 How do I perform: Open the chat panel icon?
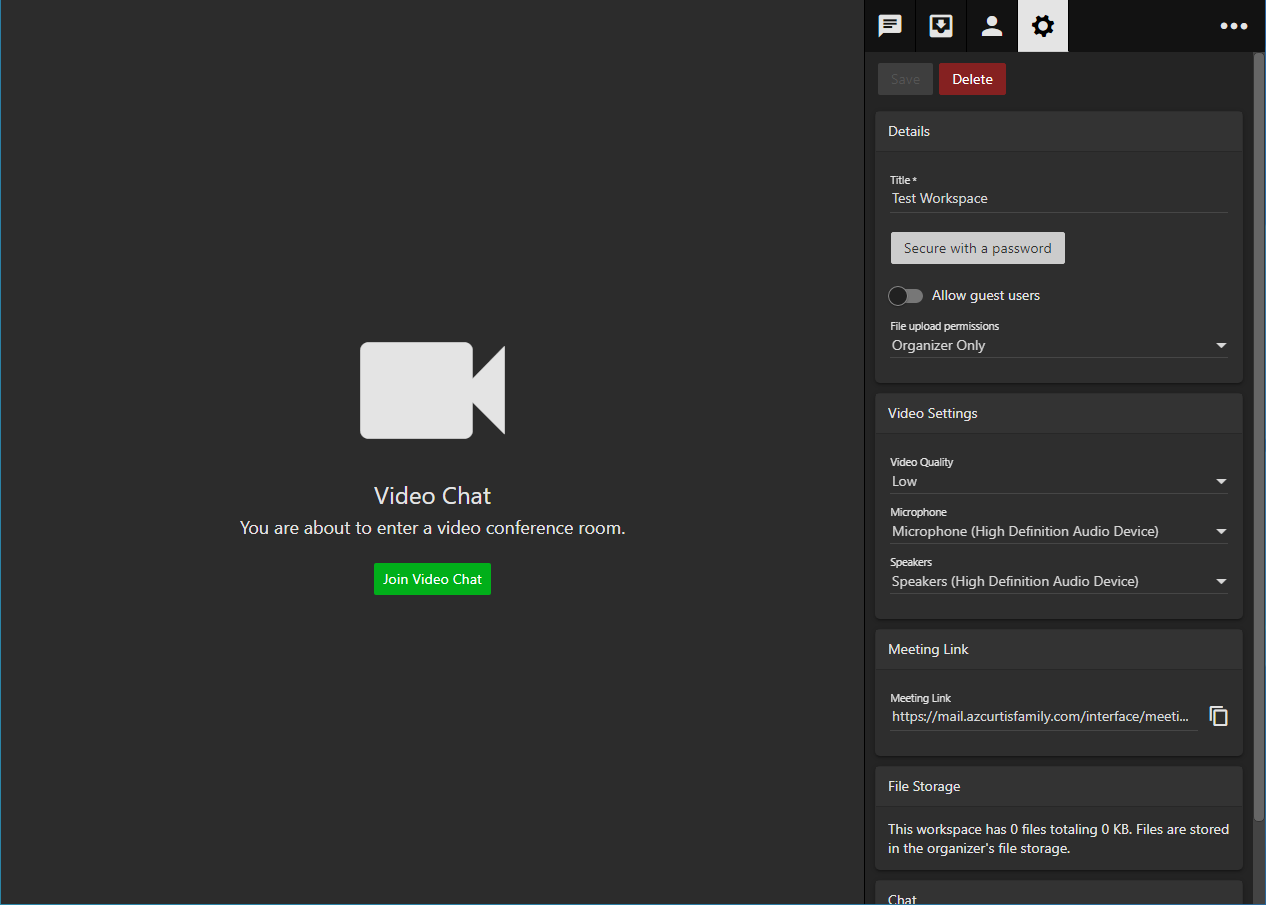[x=889, y=26]
